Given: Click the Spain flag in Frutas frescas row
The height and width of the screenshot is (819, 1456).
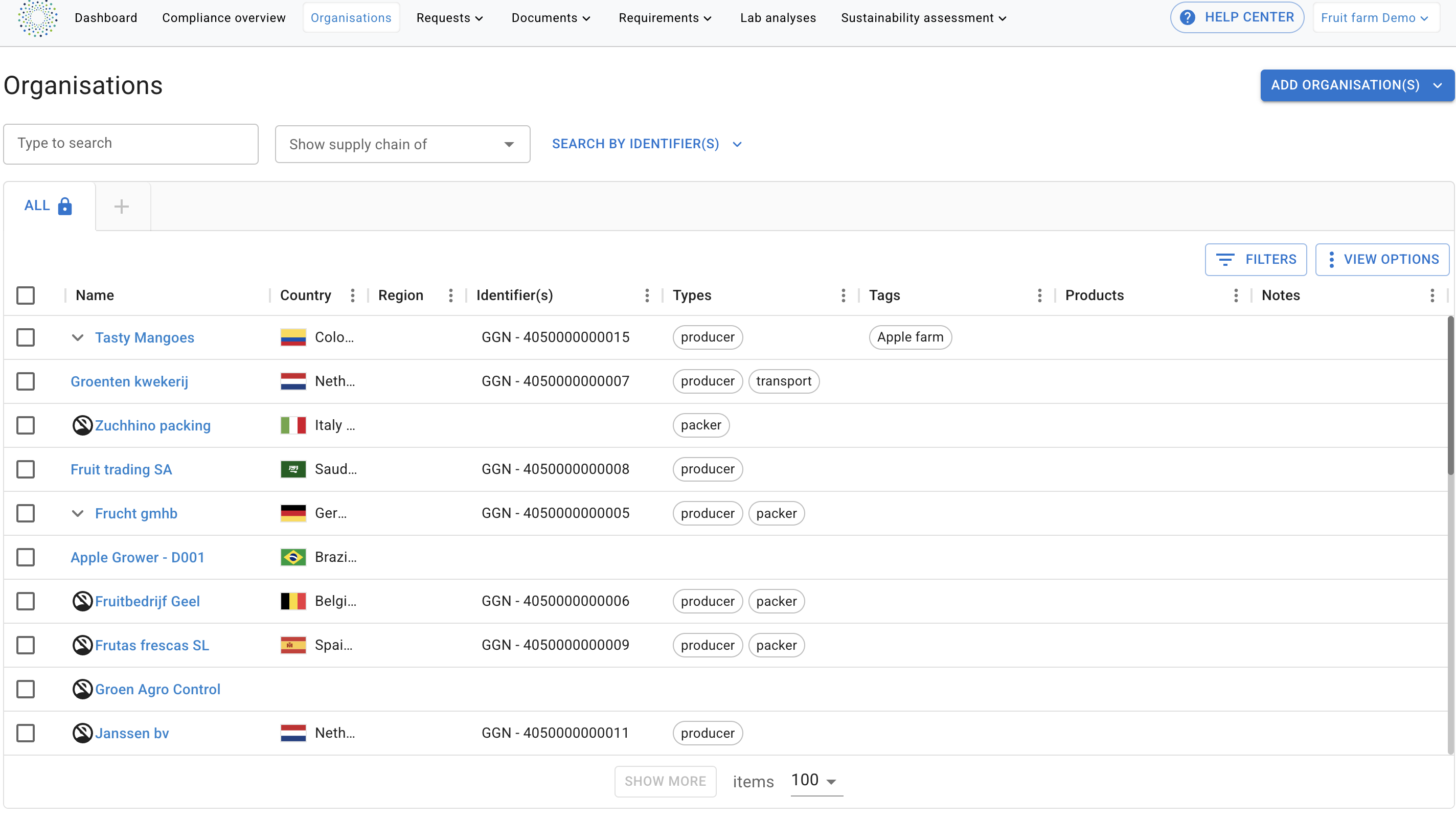Looking at the screenshot, I should (293, 645).
